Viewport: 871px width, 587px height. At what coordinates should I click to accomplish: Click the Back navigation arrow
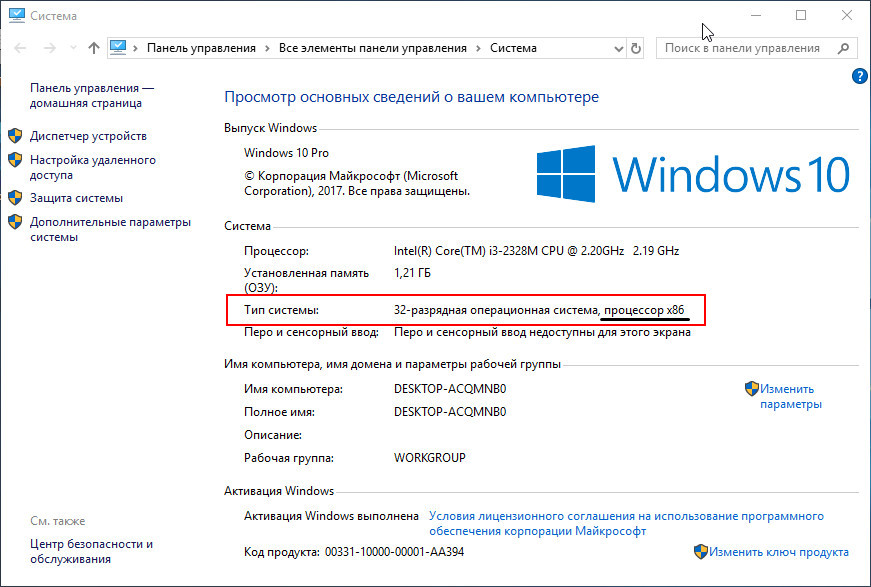[20, 48]
